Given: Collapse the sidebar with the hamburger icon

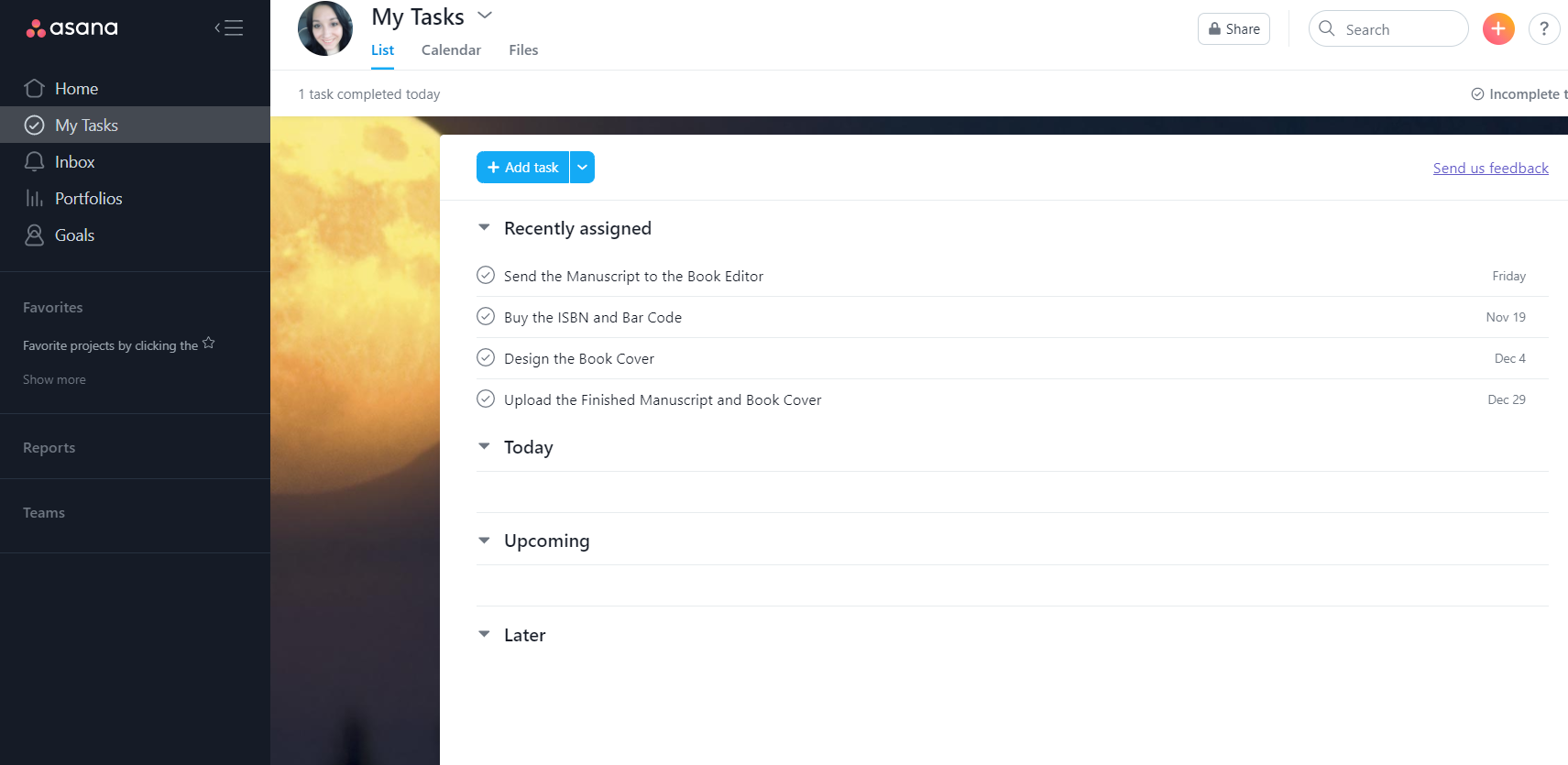Looking at the screenshot, I should 229,27.
